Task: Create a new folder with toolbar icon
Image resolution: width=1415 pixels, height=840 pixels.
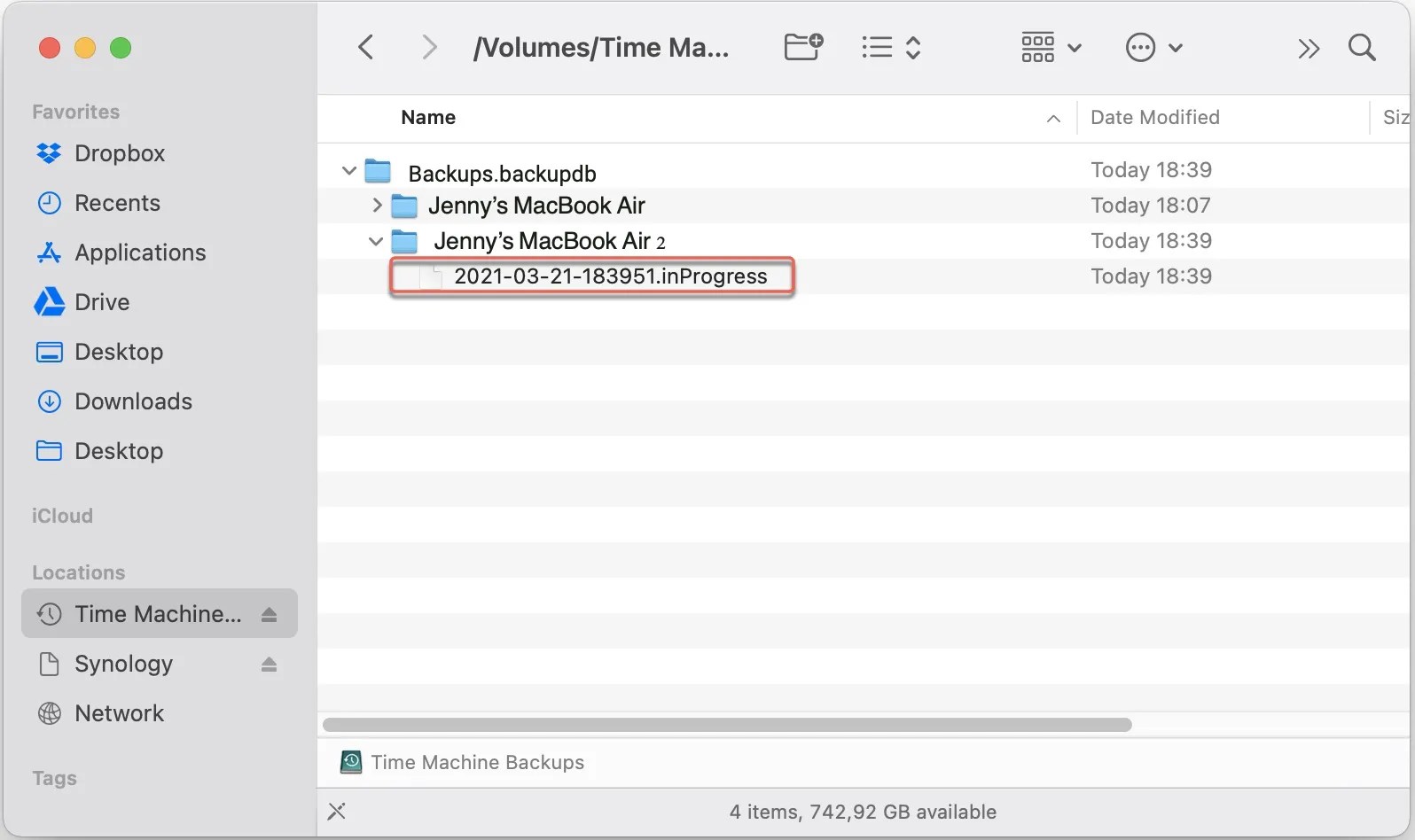Action: click(803, 47)
